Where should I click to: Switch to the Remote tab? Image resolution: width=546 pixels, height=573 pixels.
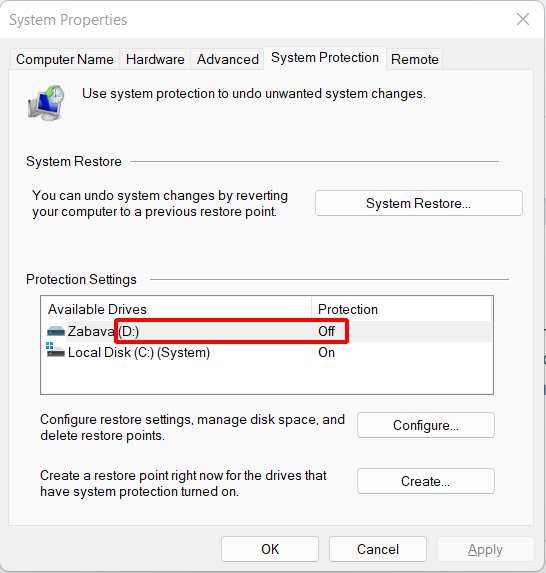click(414, 59)
